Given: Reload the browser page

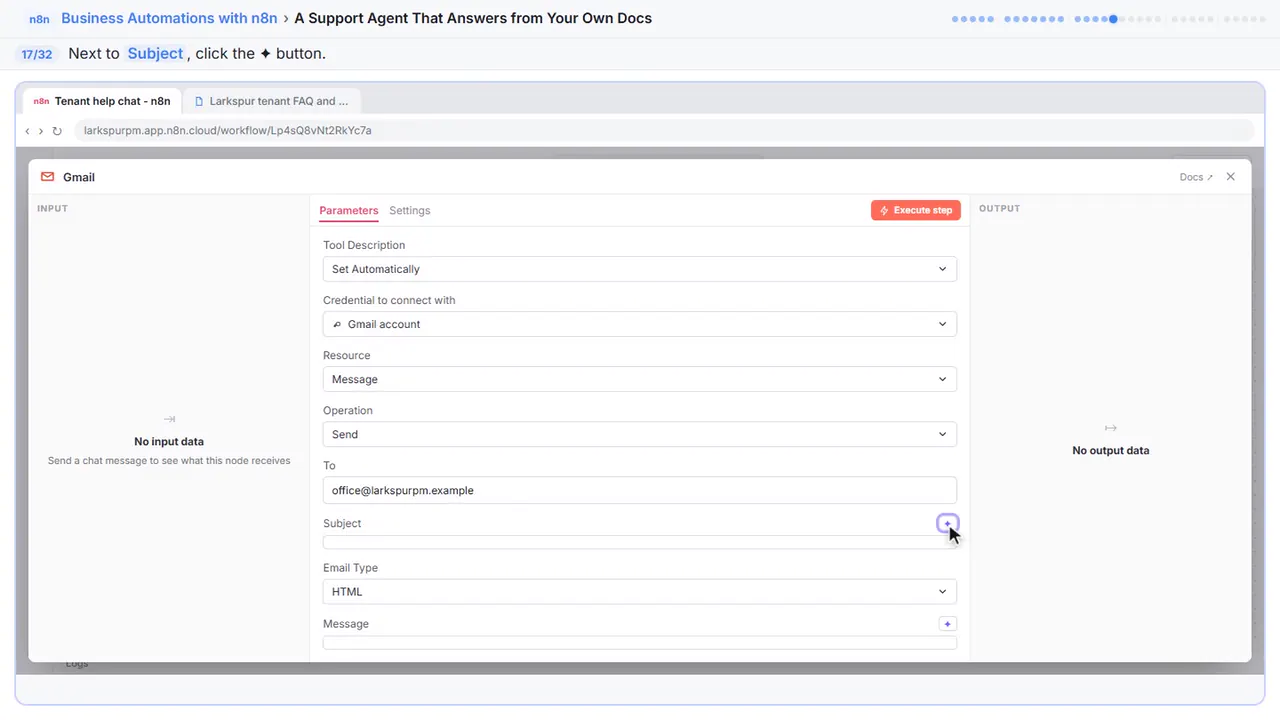Looking at the screenshot, I should pos(57,131).
